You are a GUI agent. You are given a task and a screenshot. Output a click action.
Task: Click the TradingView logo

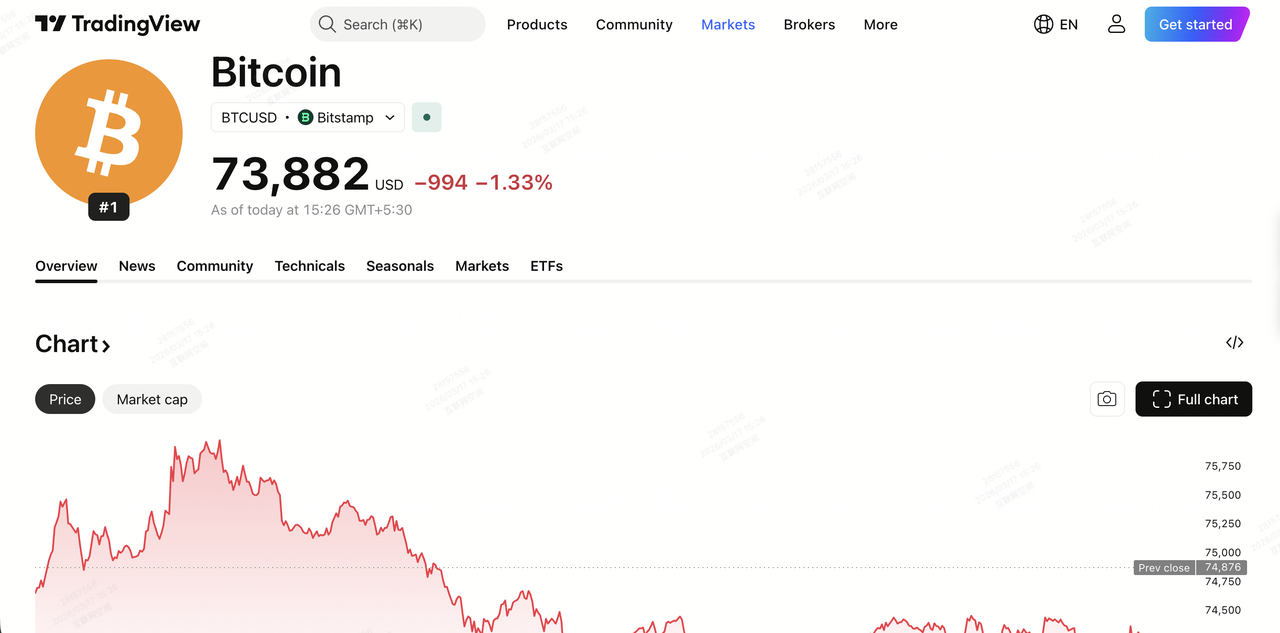pos(117,24)
